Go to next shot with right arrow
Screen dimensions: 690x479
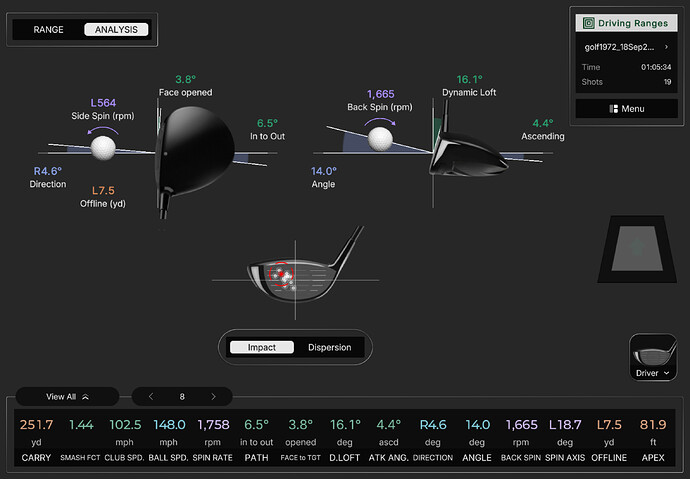pos(213,397)
